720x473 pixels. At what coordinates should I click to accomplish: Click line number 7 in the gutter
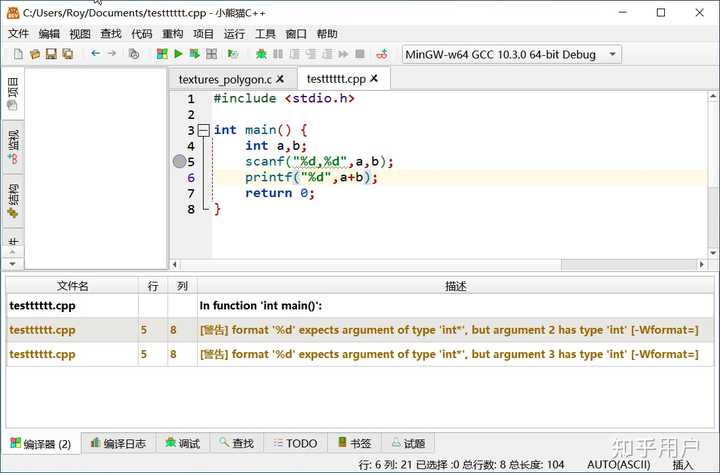191,193
